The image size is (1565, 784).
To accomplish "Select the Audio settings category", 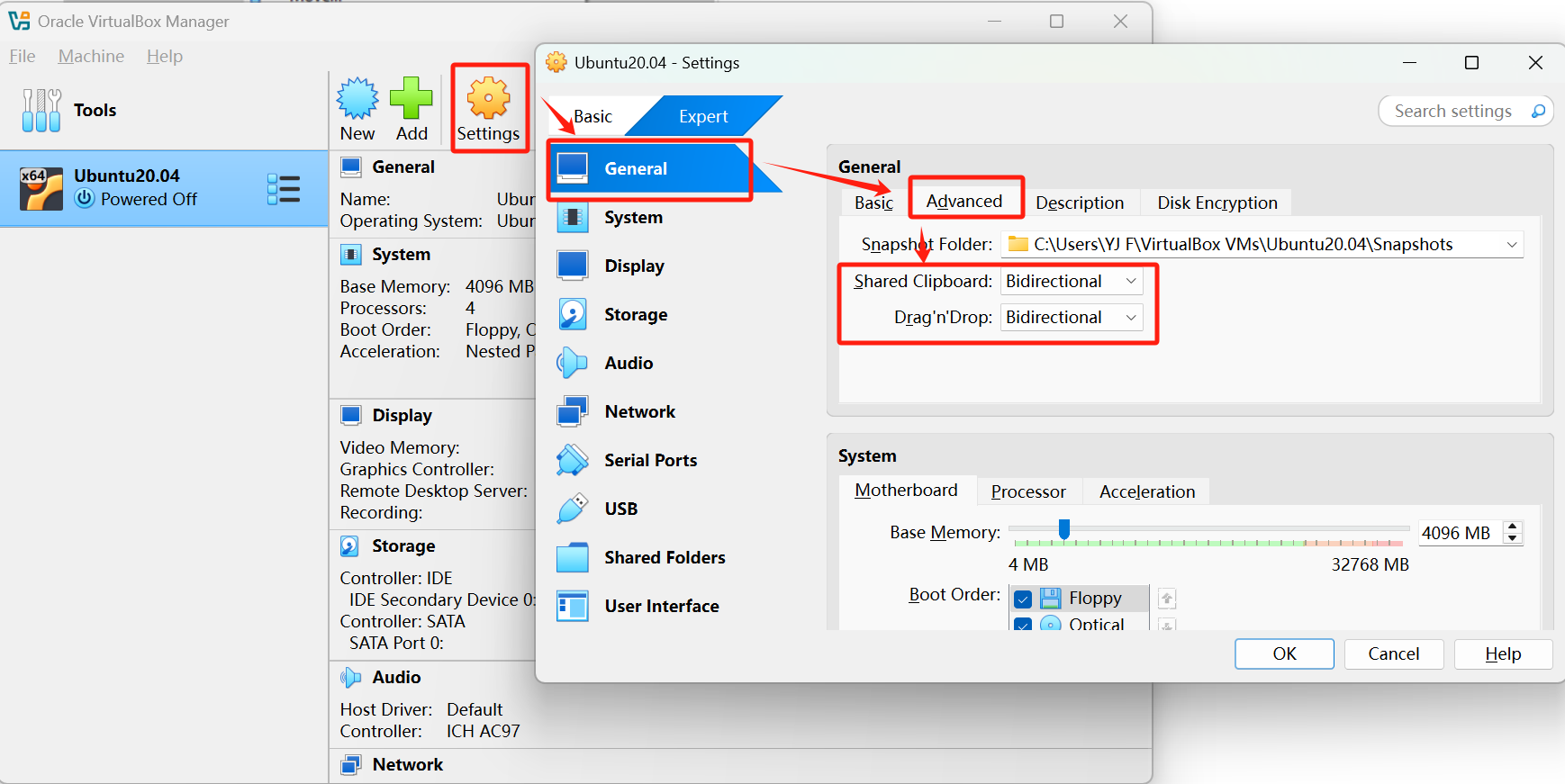I will click(628, 364).
